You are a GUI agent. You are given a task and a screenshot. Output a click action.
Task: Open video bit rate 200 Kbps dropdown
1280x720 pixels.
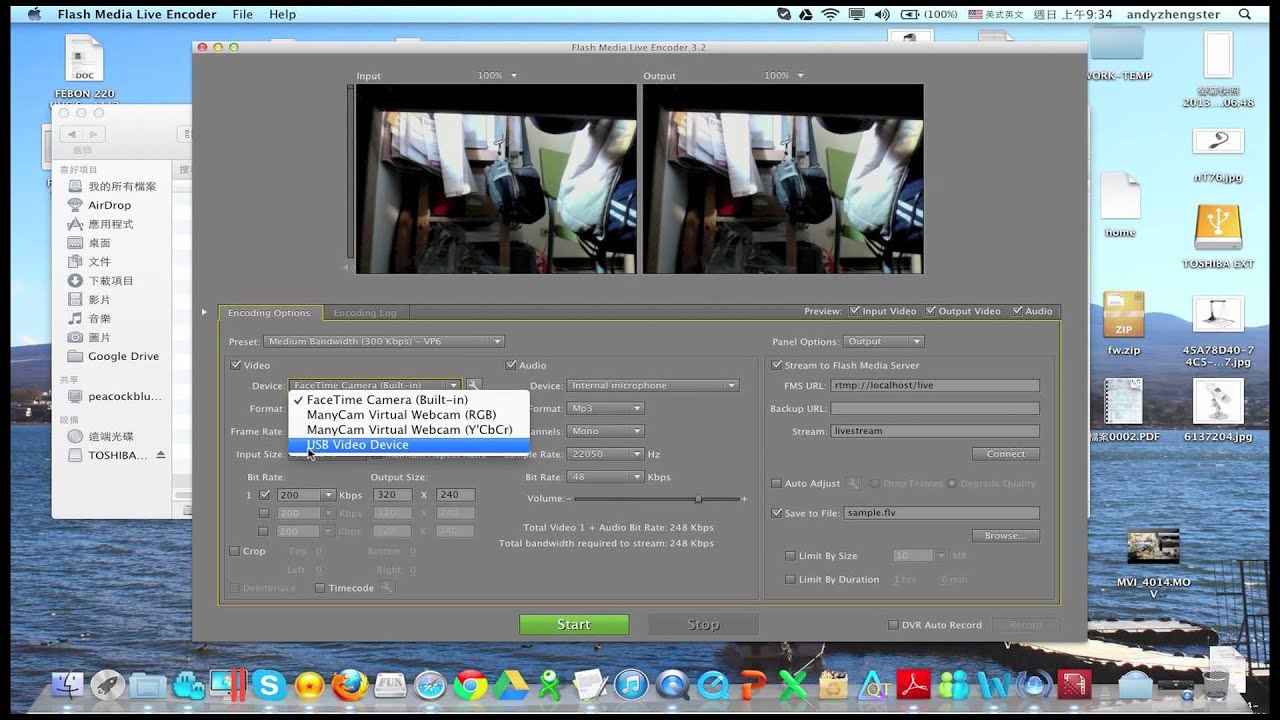(x=306, y=495)
